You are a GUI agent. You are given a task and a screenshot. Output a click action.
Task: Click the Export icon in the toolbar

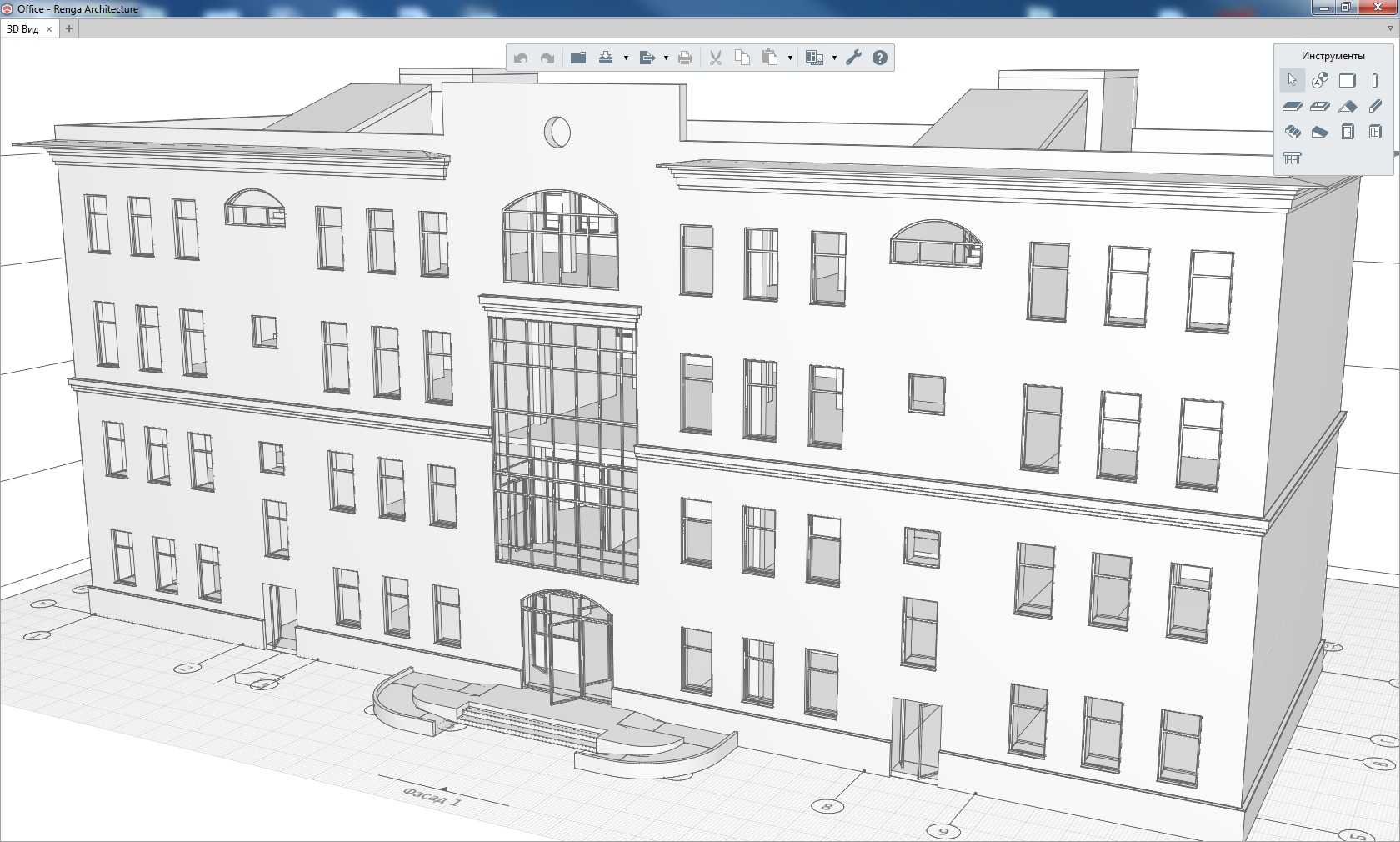click(x=647, y=58)
